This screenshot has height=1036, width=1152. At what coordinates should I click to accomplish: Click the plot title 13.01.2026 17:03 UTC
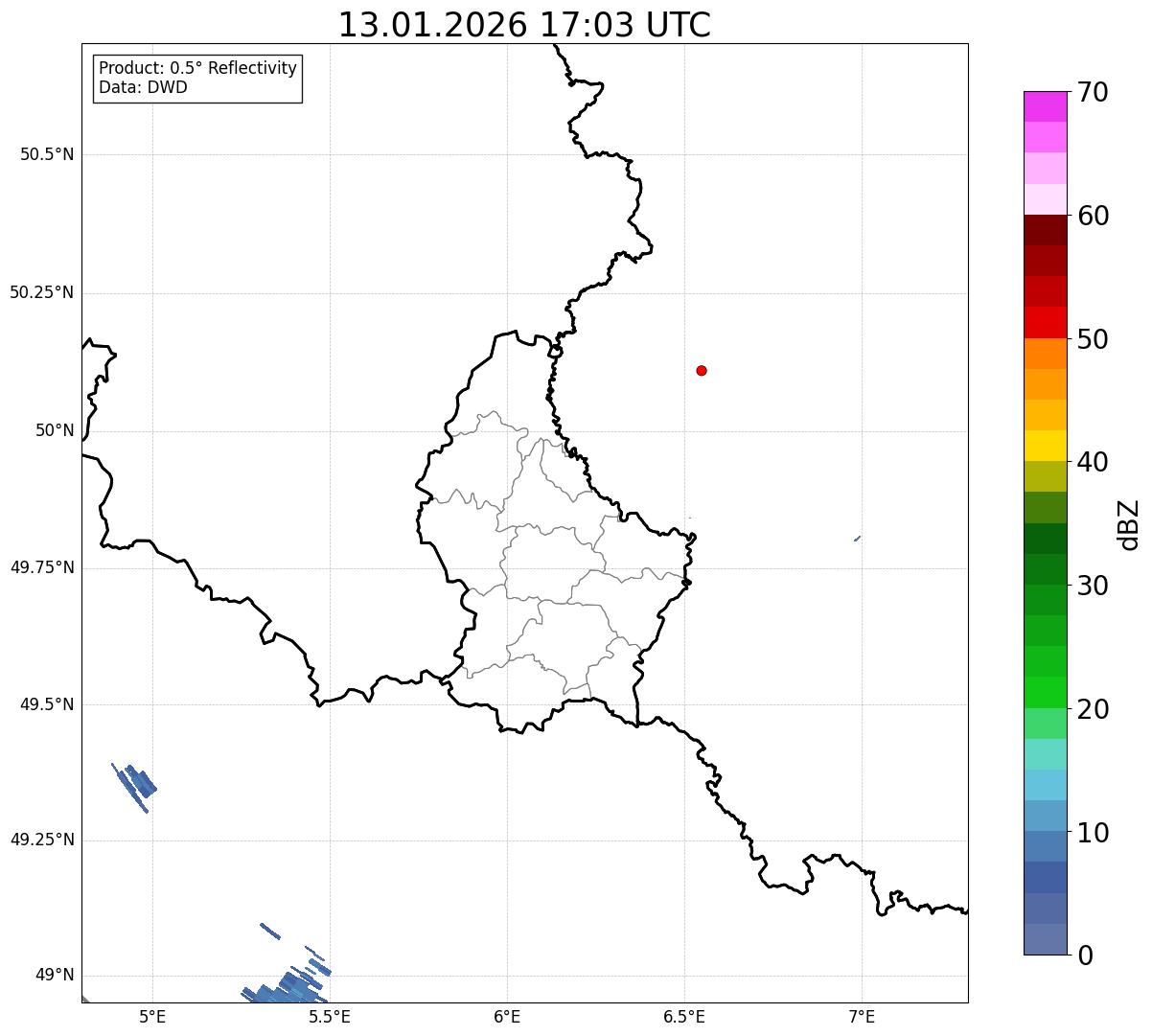(x=524, y=25)
